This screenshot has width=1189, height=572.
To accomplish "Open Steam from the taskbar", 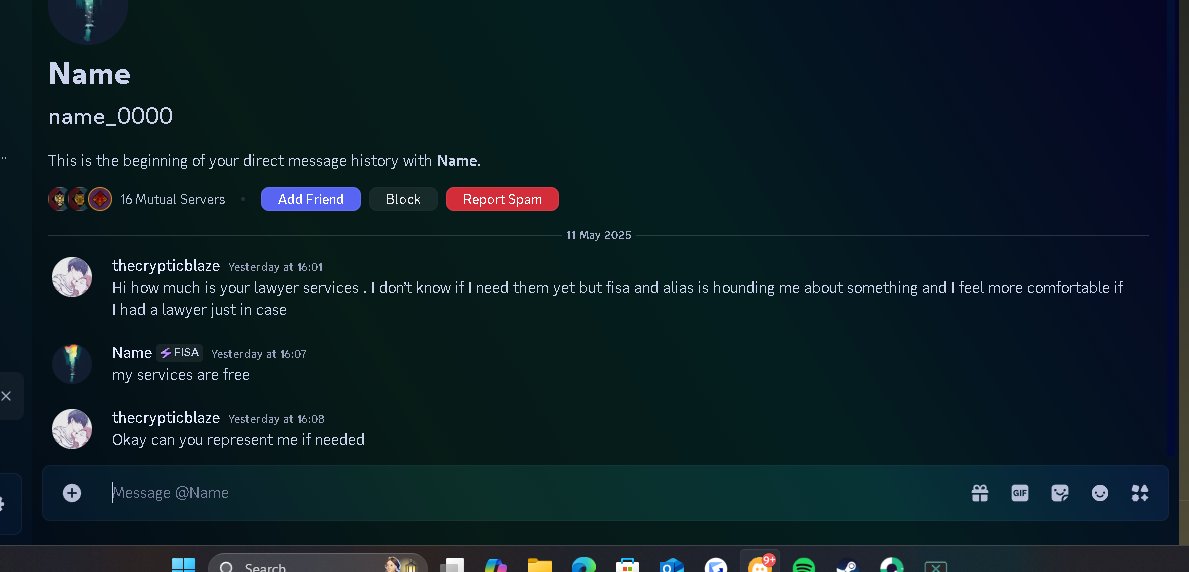I will pos(847,566).
